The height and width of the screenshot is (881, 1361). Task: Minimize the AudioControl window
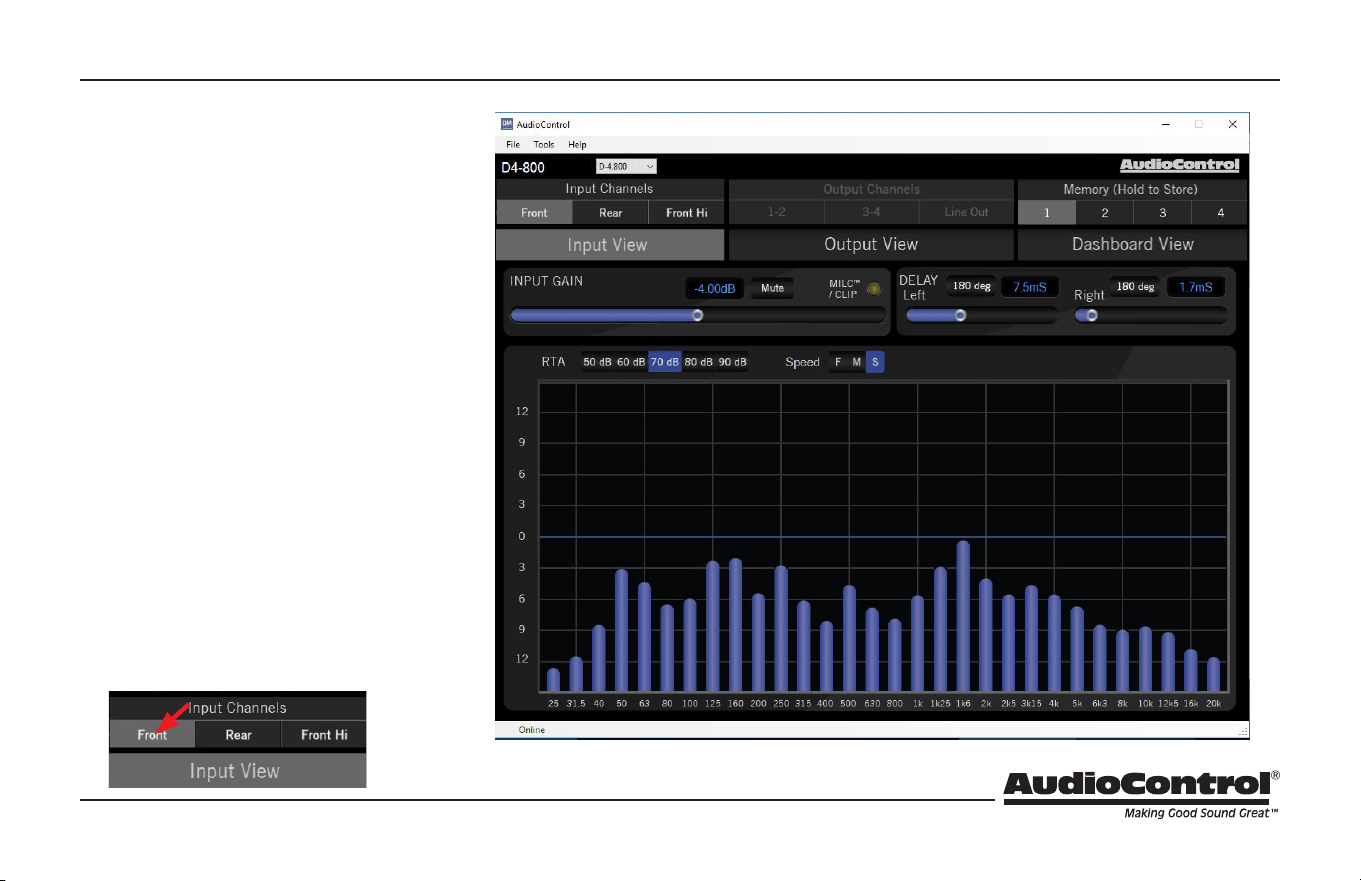pyautogui.click(x=1166, y=124)
